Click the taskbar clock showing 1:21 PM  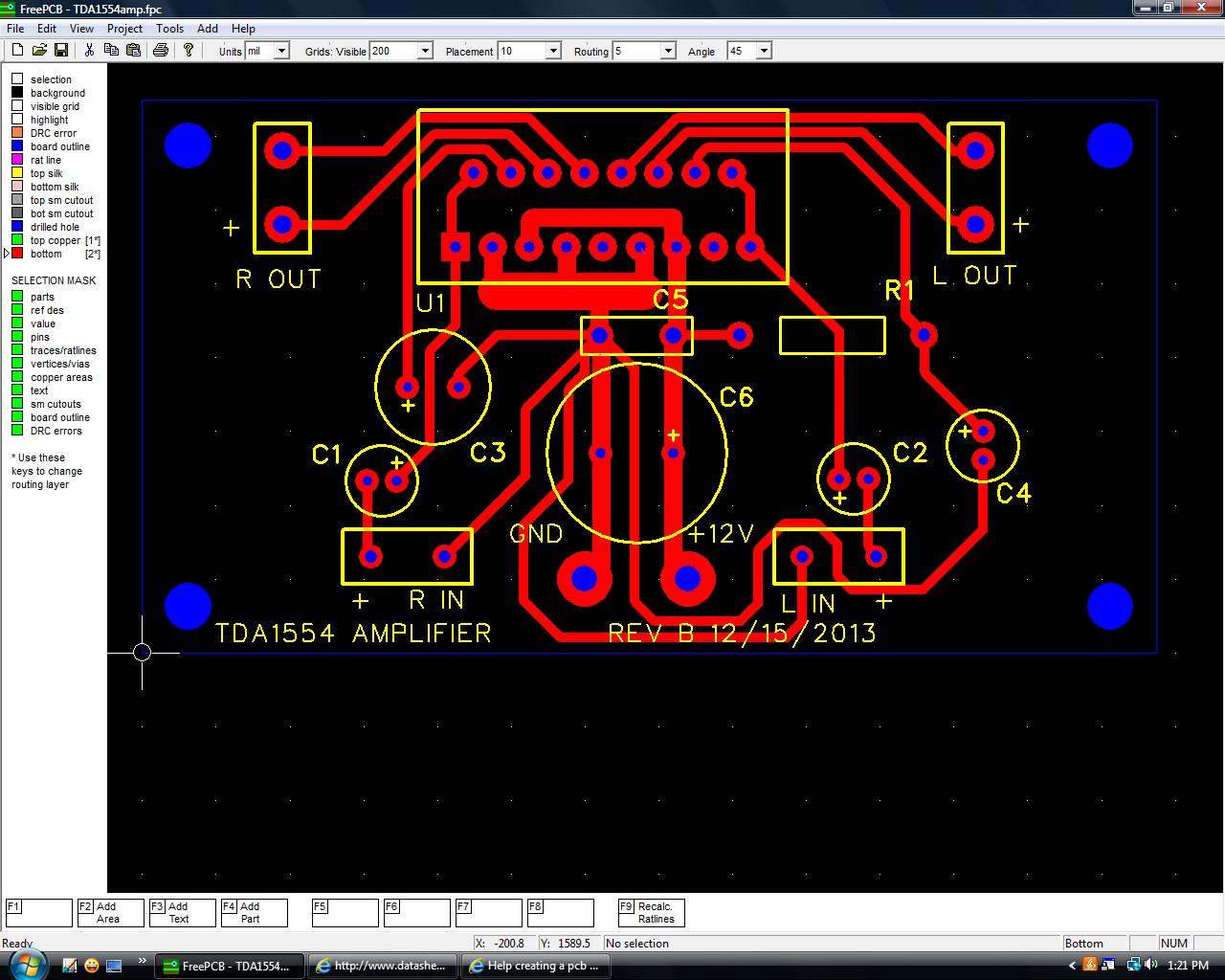click(1188, 966)
